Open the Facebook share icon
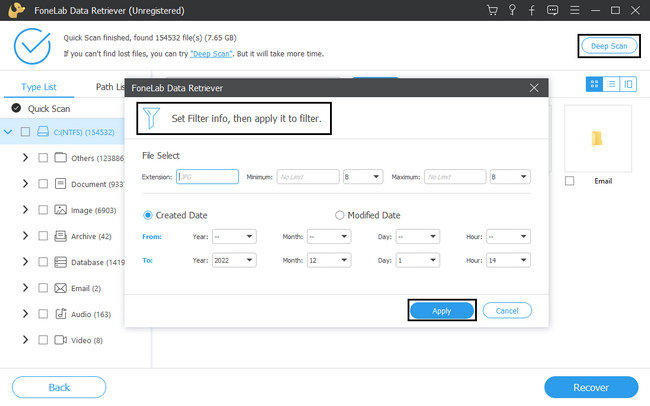Screen dimensions: 650x406 [532, 10]
